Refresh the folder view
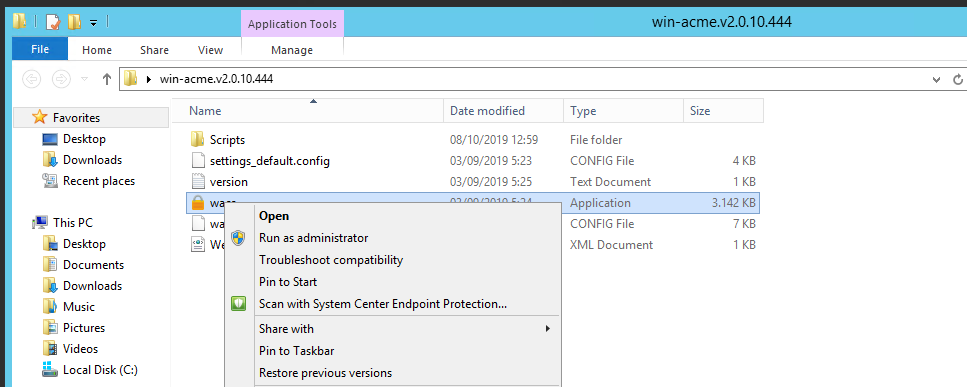Screen dimensions: 967x387 [x=958, y=79]
